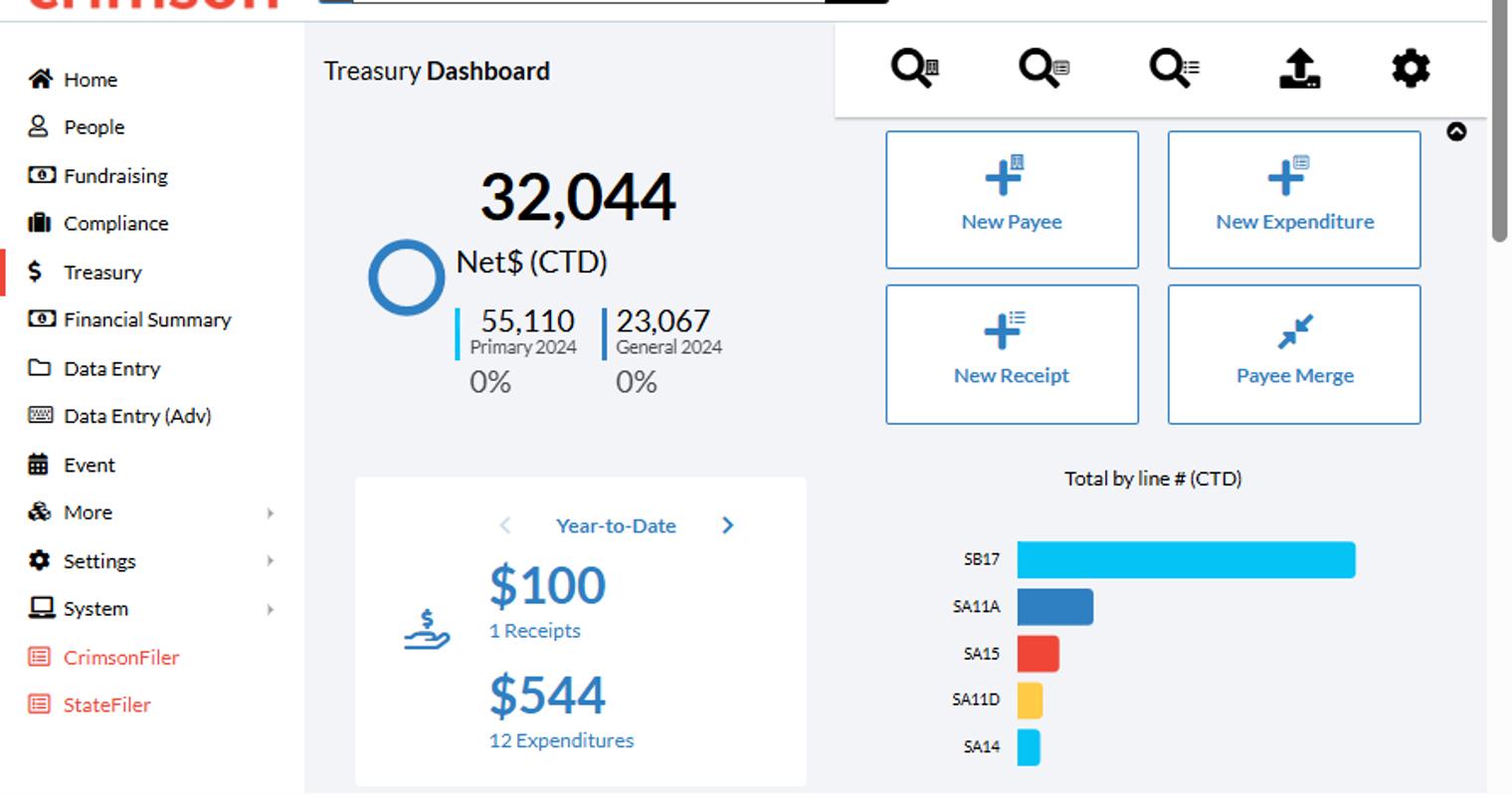The image size is (1512, 794).
Task: Go to next period after Year-to-Date
Action: [x=727, y=525]
